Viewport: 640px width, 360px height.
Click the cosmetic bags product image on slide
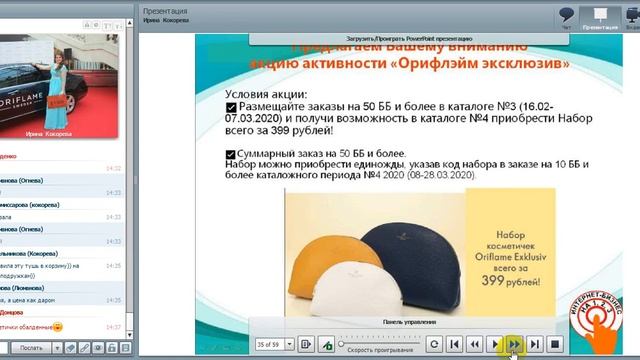point(375,253)
